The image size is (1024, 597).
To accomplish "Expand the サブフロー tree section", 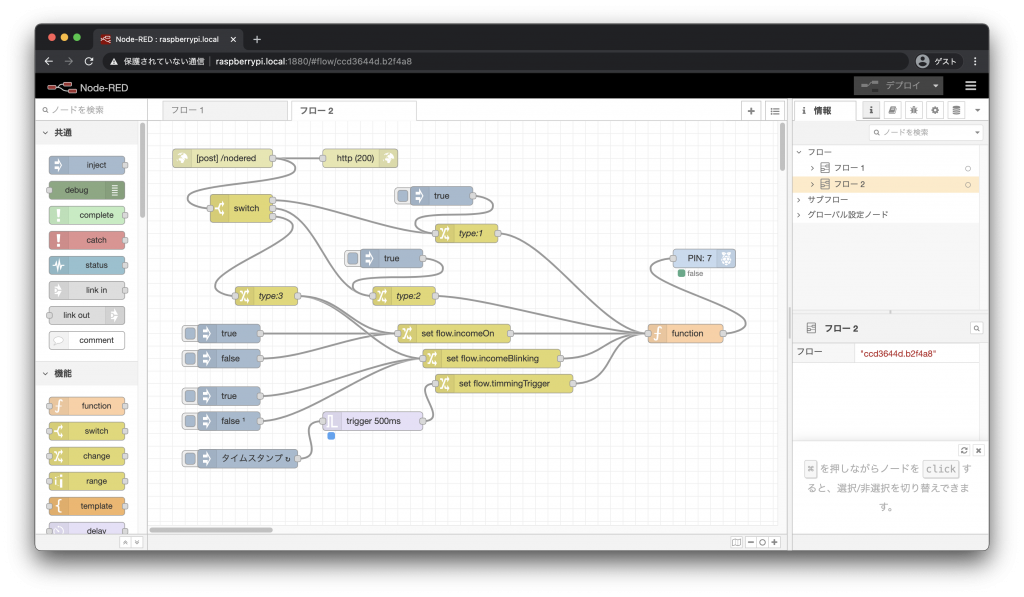I will (799, 200).
